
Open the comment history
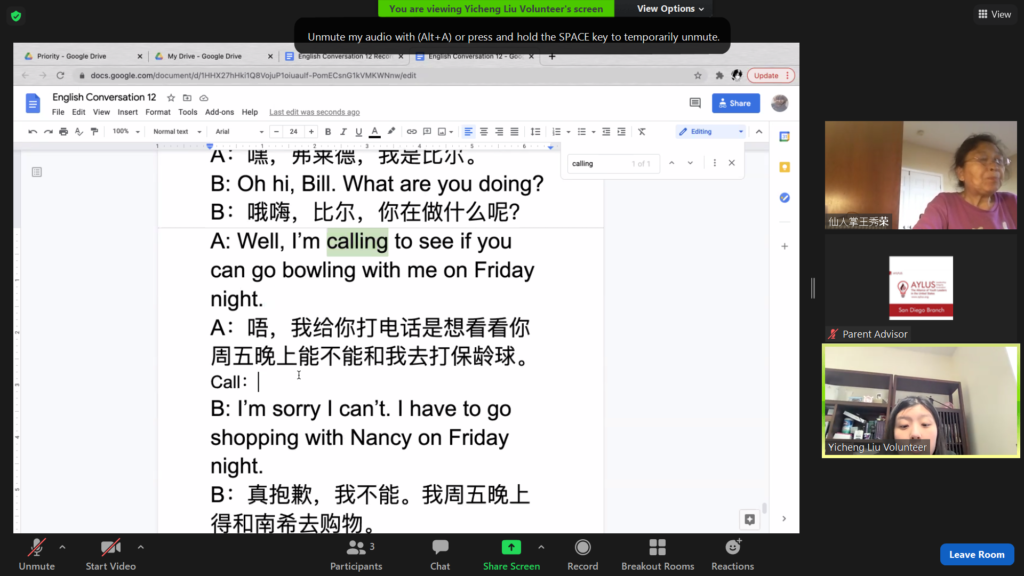click(695, 103)
